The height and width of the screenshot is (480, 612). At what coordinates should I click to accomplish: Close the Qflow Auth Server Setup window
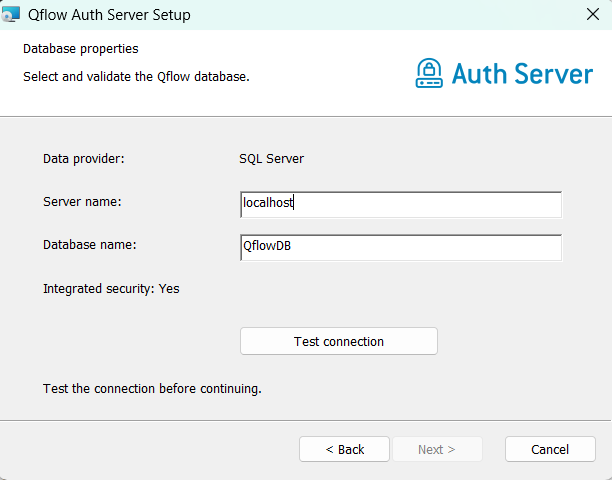click(592, 14)
